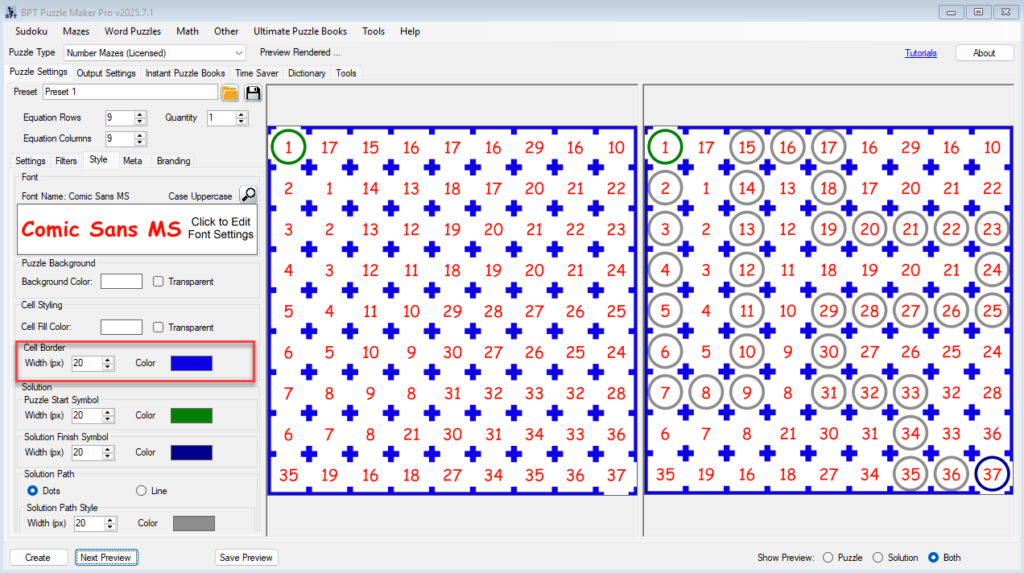Click the Preset name input field

point(129,92)
